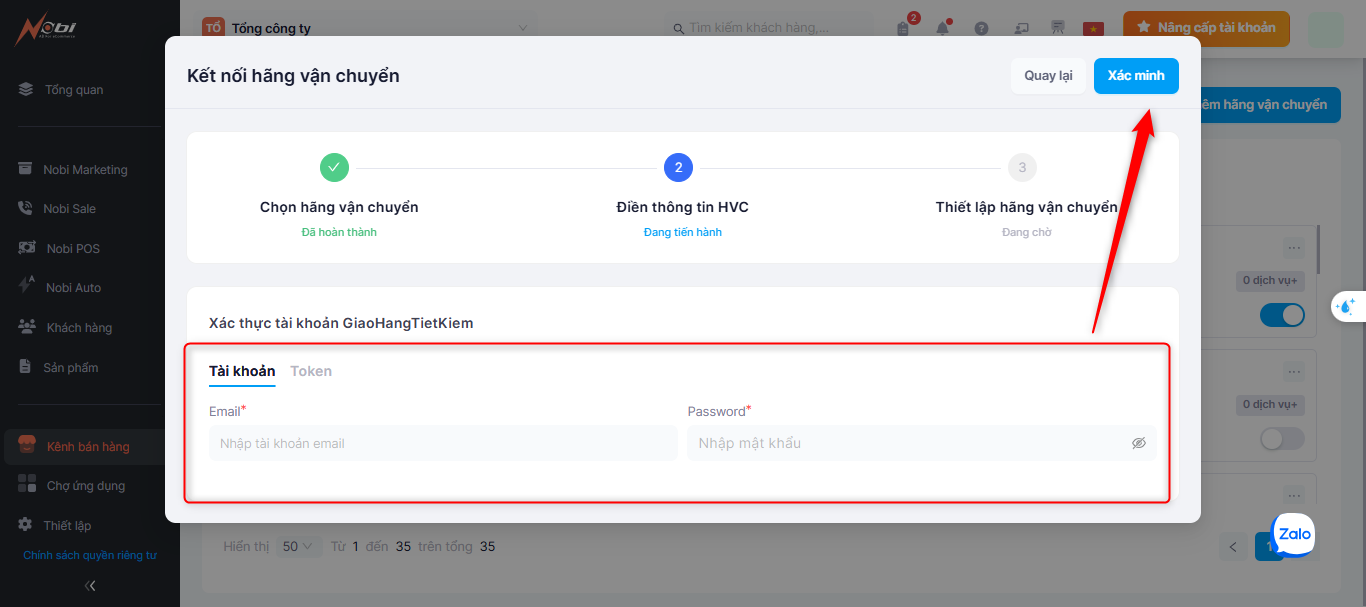This screenshot has width=1366, height=607.
Task: Click the notification bell icon
Action: [942, 28]
